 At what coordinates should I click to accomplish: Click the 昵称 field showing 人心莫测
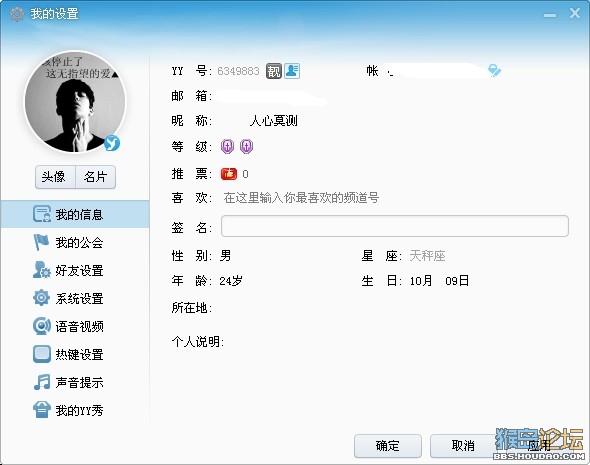274,121
